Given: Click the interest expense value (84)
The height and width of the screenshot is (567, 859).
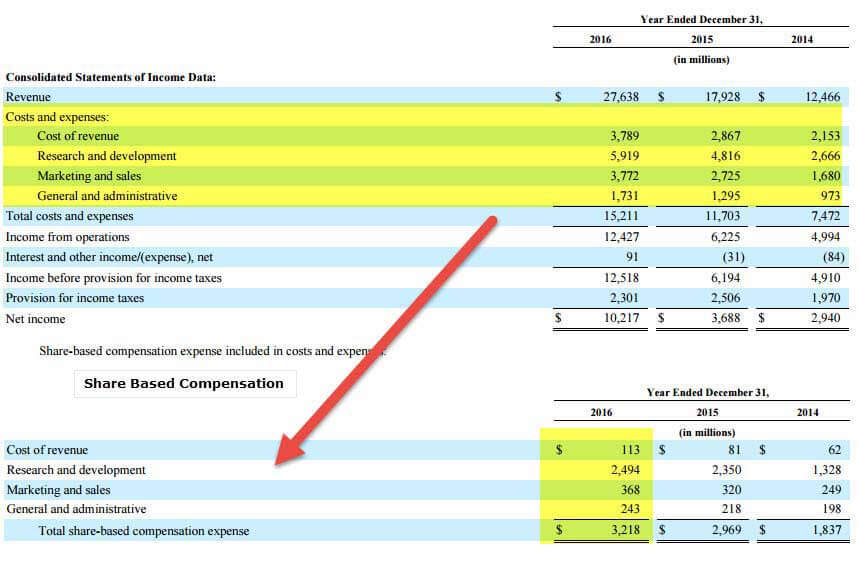Looking at the screenshot, I should pyautogui.click(x=834, y=257).
